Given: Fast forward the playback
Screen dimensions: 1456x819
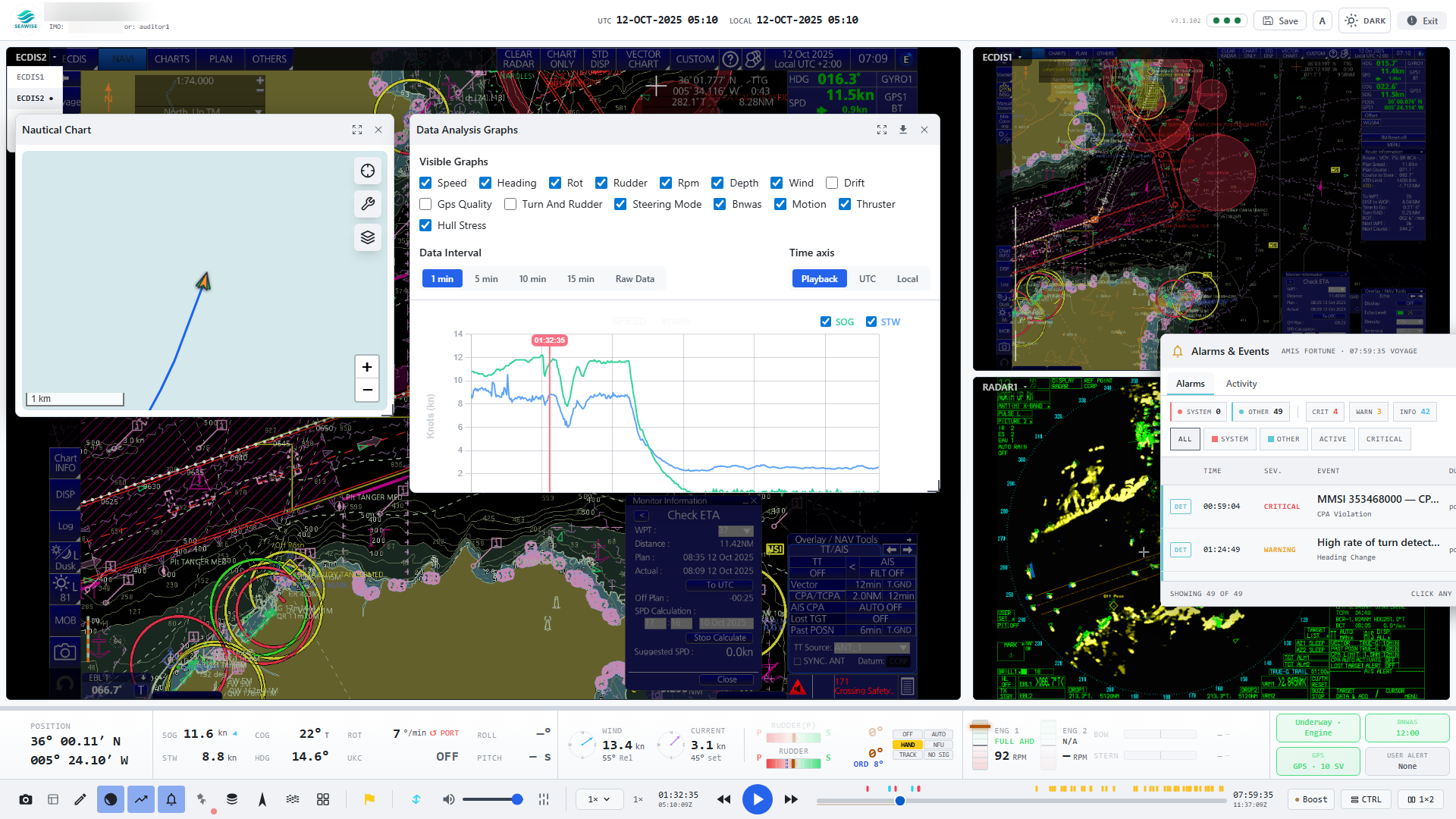Looking at the screenshot, I should (791, 799).
